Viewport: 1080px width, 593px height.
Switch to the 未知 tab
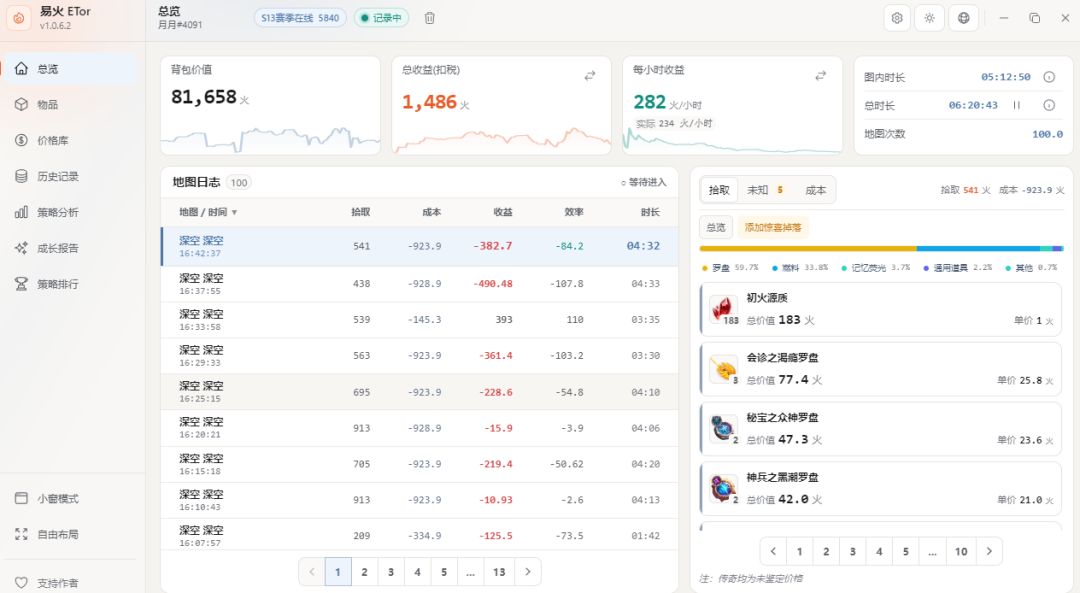point(765,190)
